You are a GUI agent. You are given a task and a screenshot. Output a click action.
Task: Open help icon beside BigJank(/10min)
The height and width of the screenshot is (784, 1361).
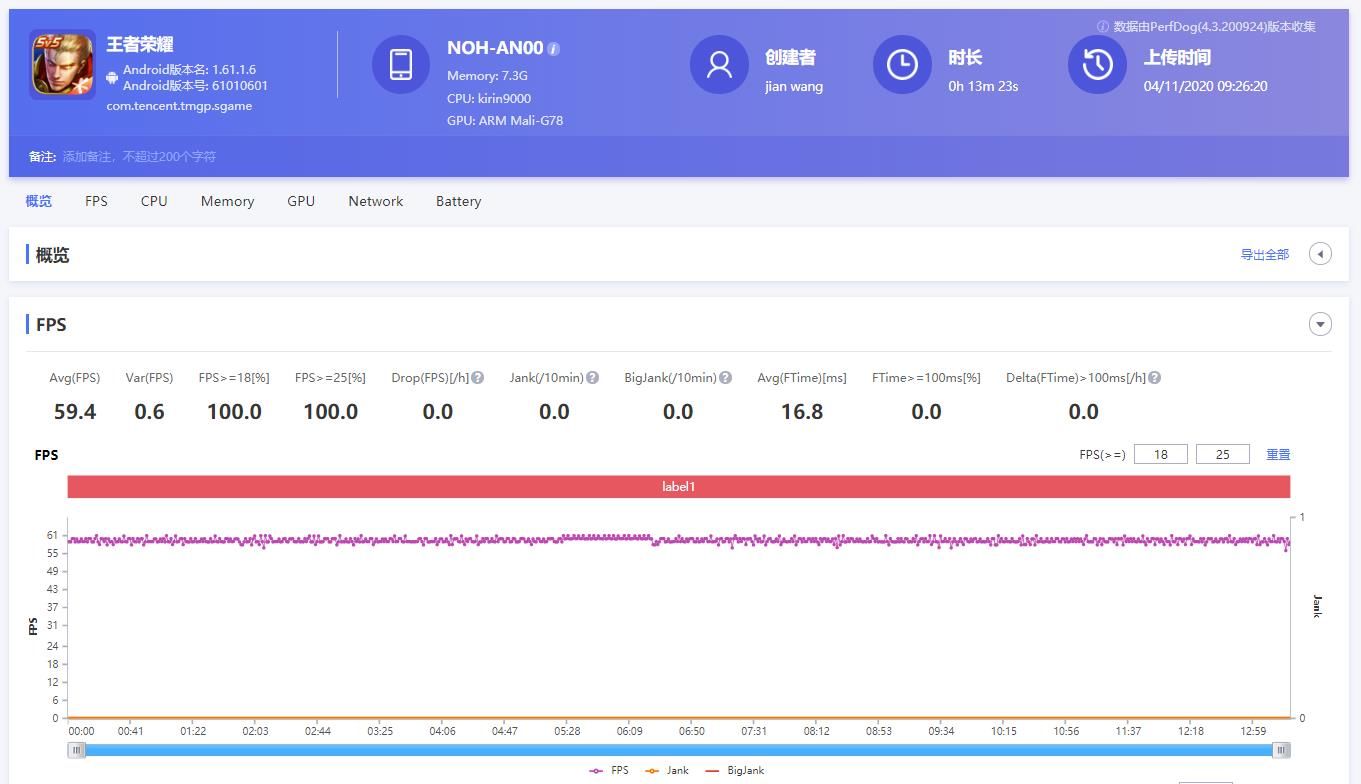(x=726, y=378)
